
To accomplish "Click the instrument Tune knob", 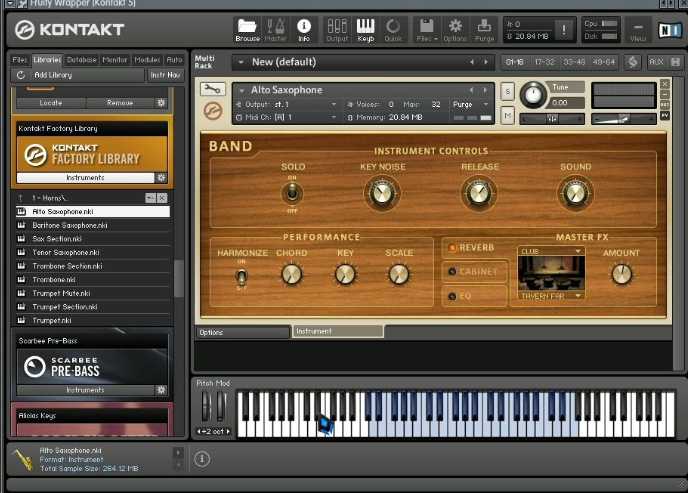I will 533,95.
